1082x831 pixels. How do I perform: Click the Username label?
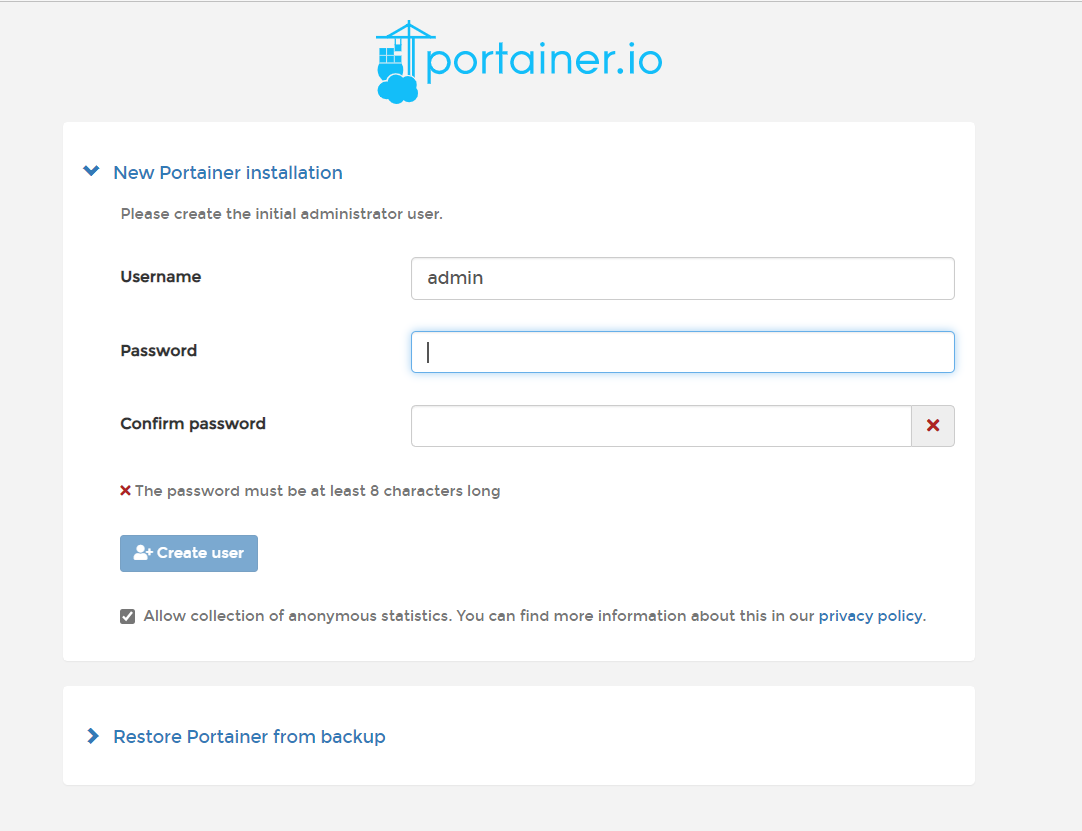click(x=161, y=277)
